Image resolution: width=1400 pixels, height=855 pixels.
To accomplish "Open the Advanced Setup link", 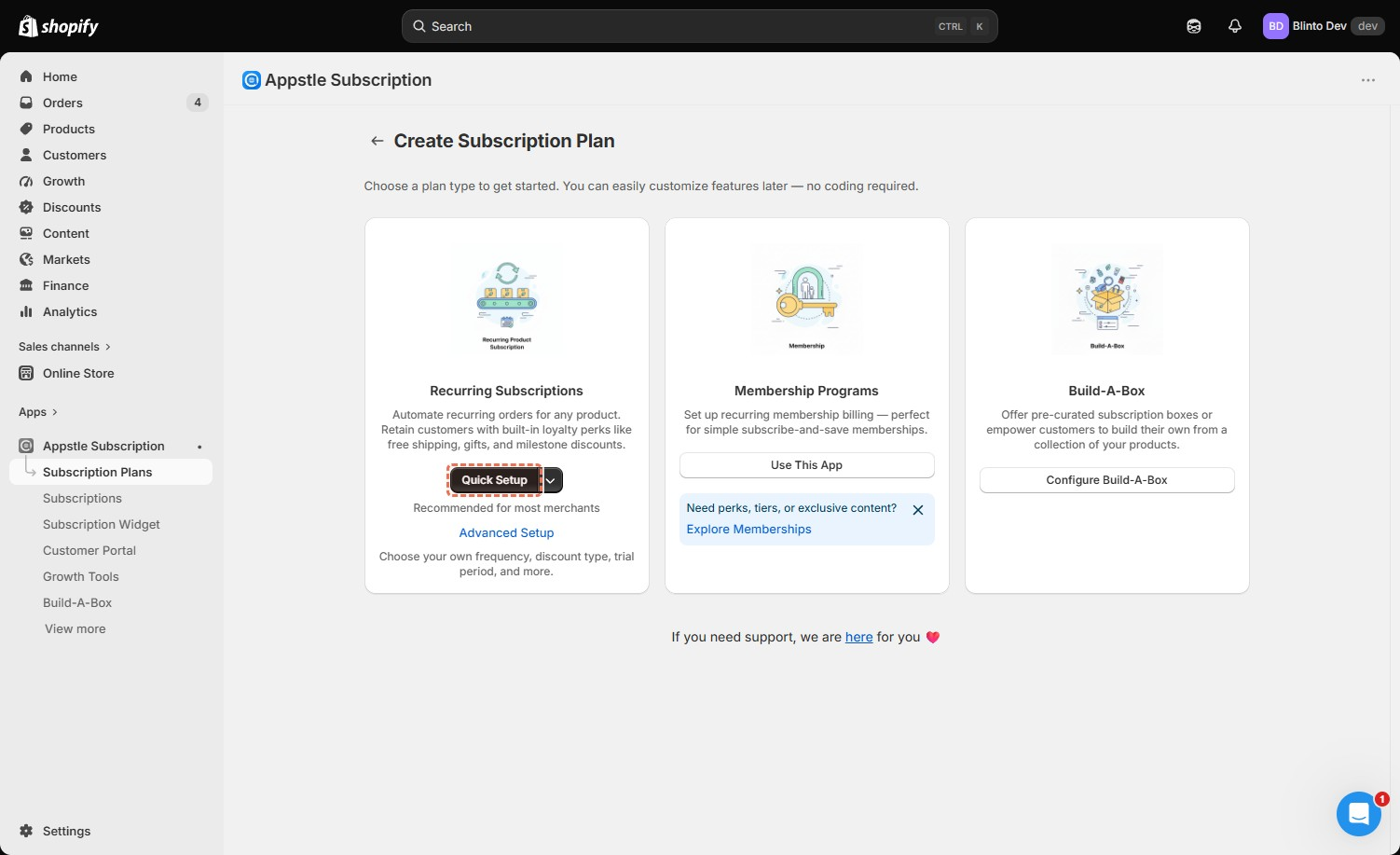I will (507, 533).
